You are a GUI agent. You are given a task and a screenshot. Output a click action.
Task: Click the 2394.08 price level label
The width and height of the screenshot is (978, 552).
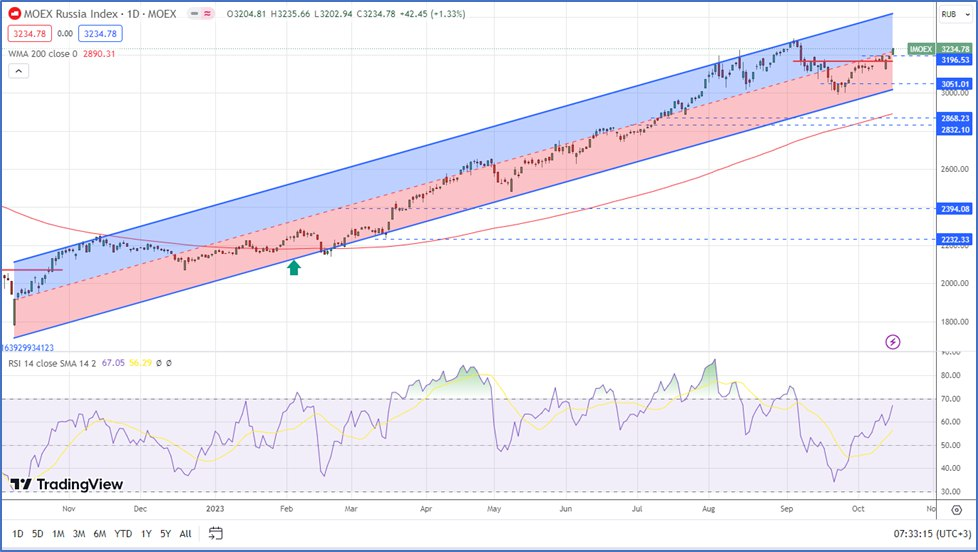(955, 209)
